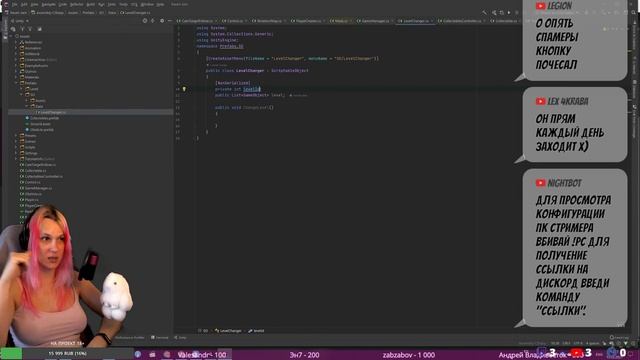640x360 pixels.
Task: Select Obstacle.prefab in the tree
Action: (40, 129)
